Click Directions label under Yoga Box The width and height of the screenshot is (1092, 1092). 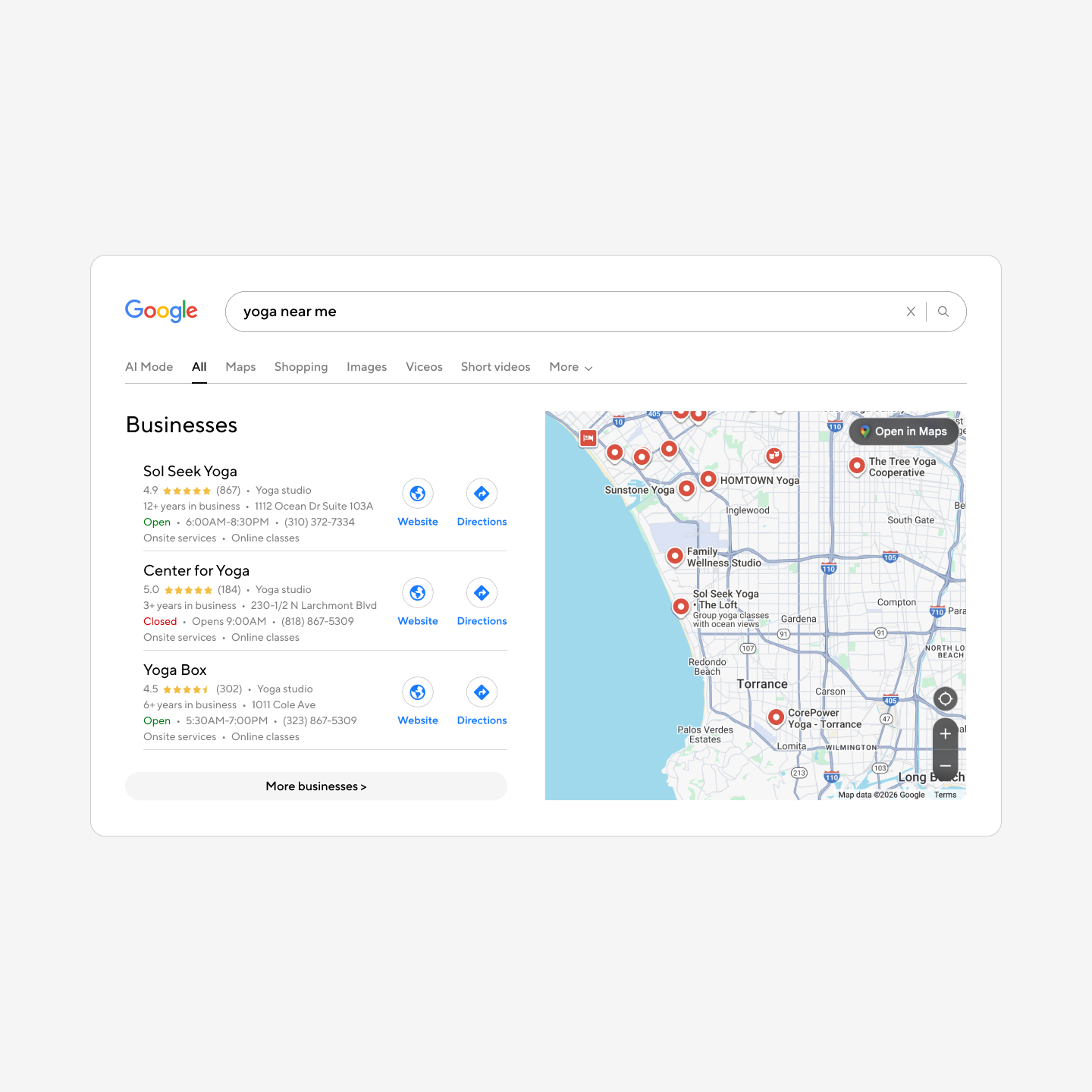(x=482, y=720)
